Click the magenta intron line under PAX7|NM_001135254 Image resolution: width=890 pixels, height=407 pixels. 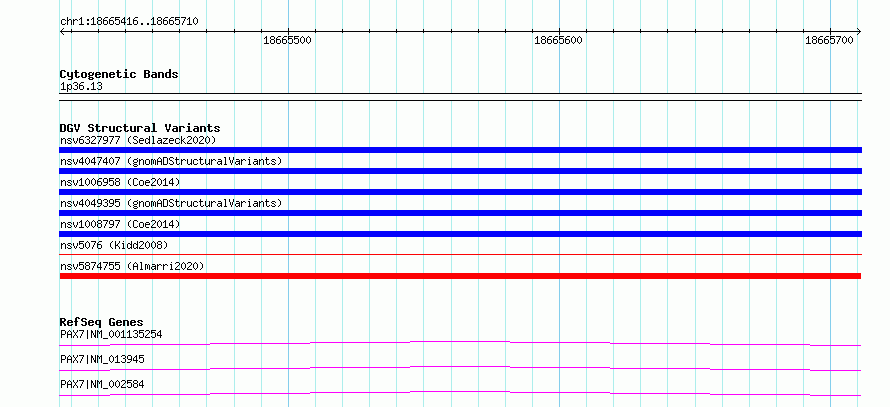tap(460, 342)
